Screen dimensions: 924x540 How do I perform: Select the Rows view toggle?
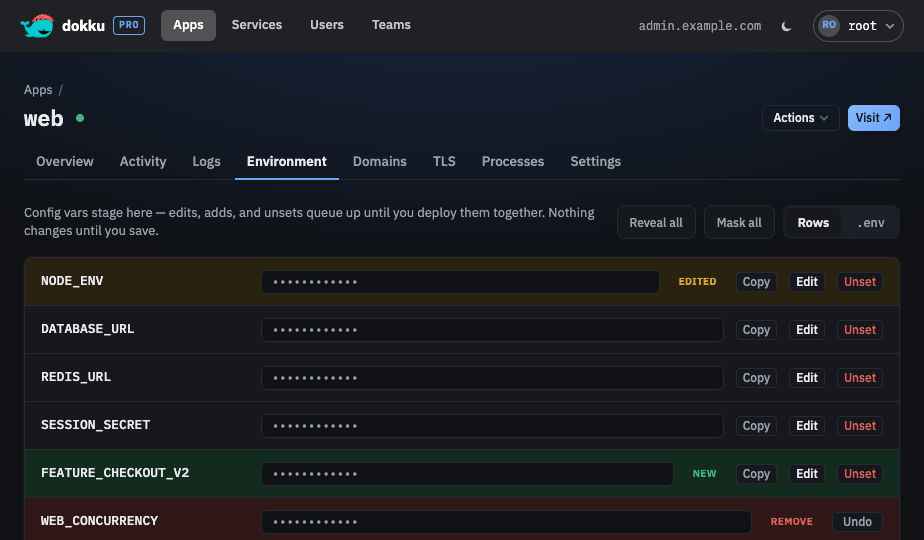click(813, 223)
